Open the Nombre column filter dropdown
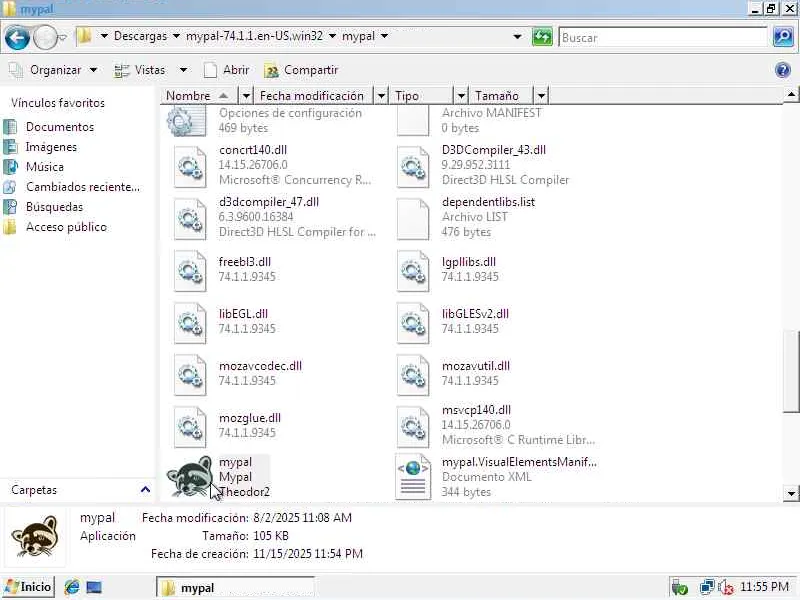Image resolution: width=800 pixels, height=600 pixels. point(246,95)
